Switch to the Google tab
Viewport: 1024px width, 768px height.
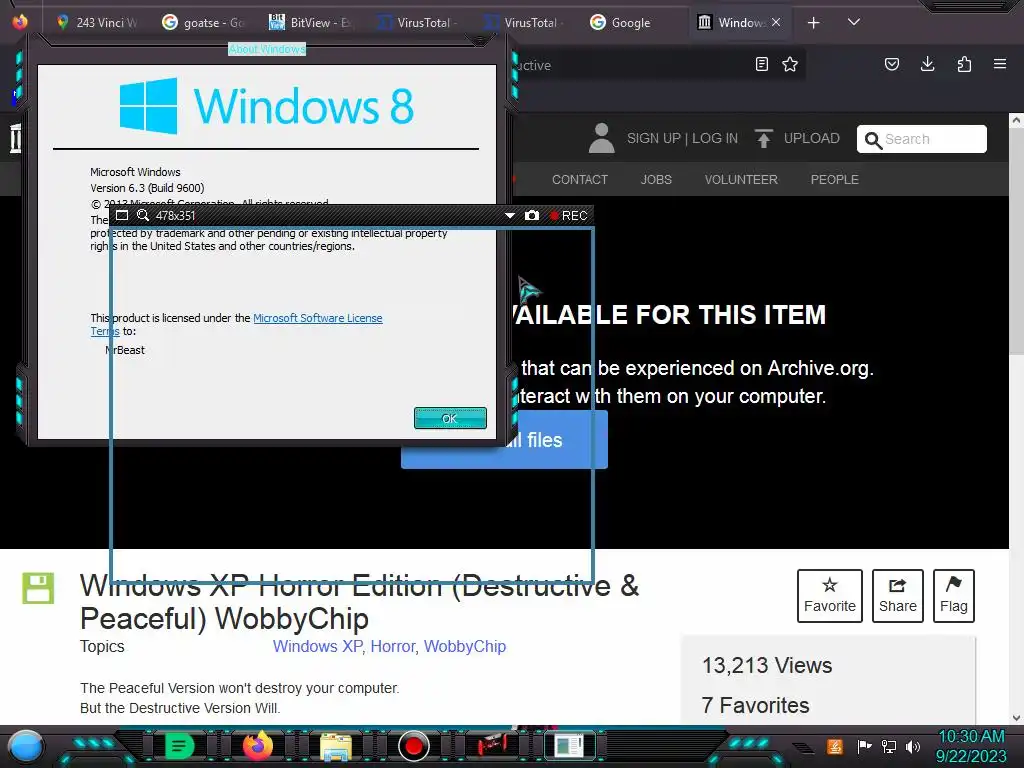click(x=631, y=22)
